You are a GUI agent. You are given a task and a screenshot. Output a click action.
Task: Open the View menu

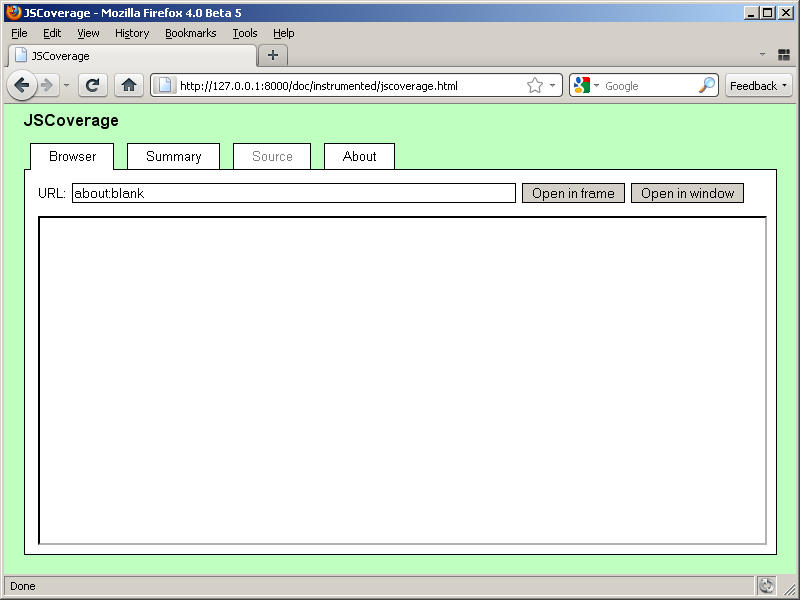pos(88,33)
